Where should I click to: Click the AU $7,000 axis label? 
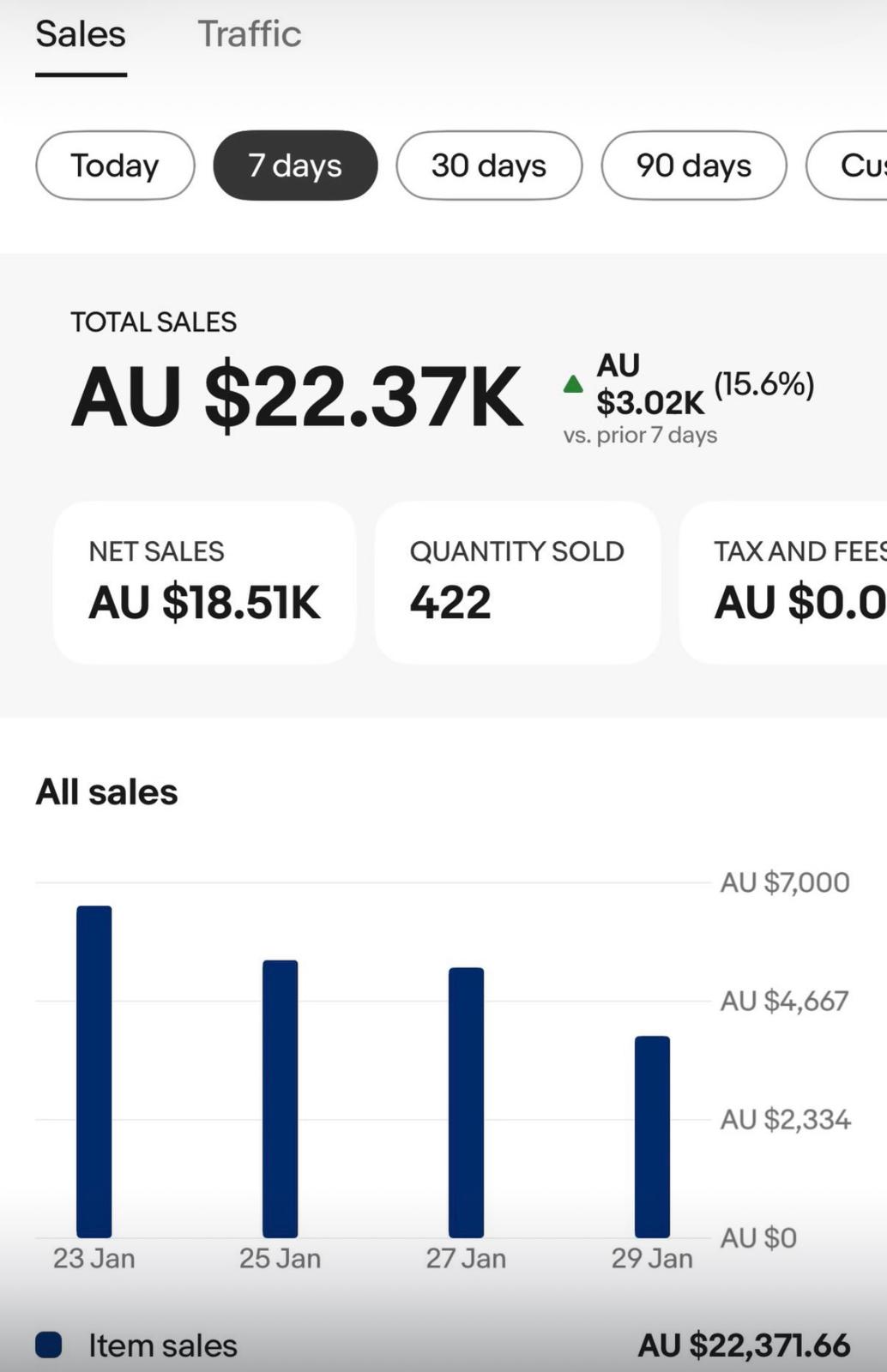(783, 883)
